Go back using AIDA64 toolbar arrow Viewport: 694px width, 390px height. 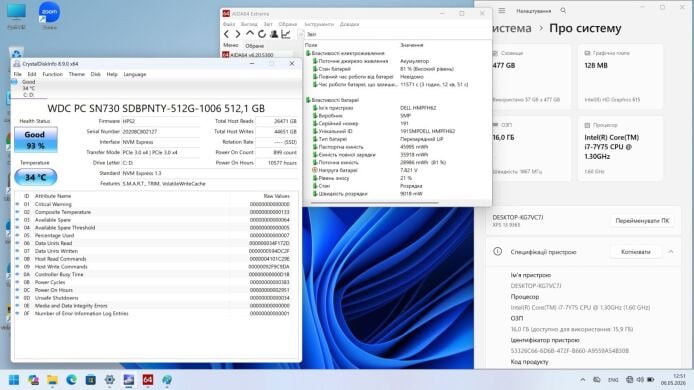click(227, 34)
